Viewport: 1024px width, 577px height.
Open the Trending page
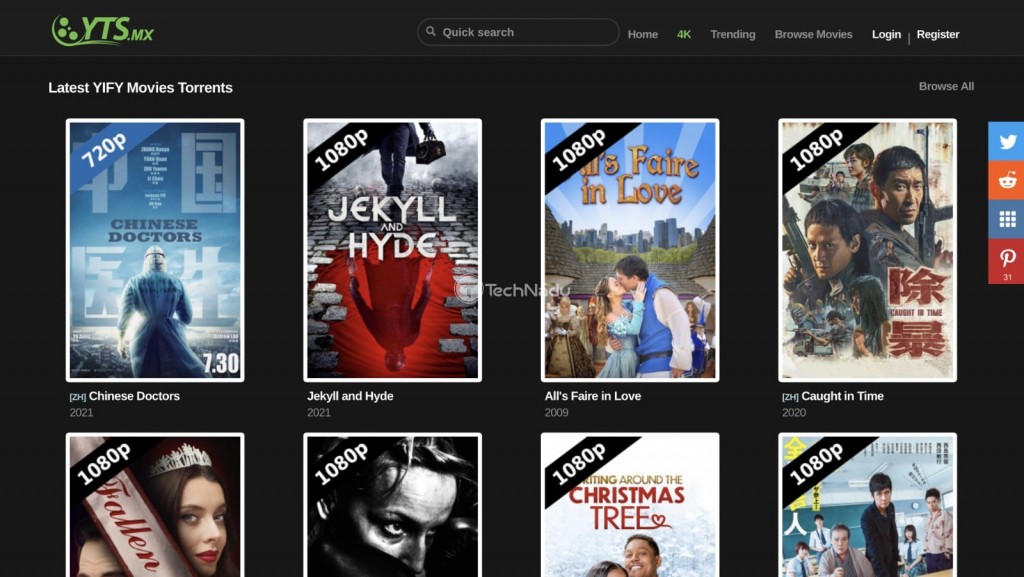pos(733,35)
